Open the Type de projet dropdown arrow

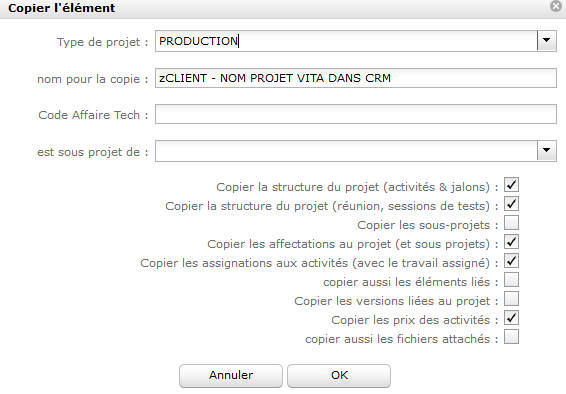click(x=547, y=41)
